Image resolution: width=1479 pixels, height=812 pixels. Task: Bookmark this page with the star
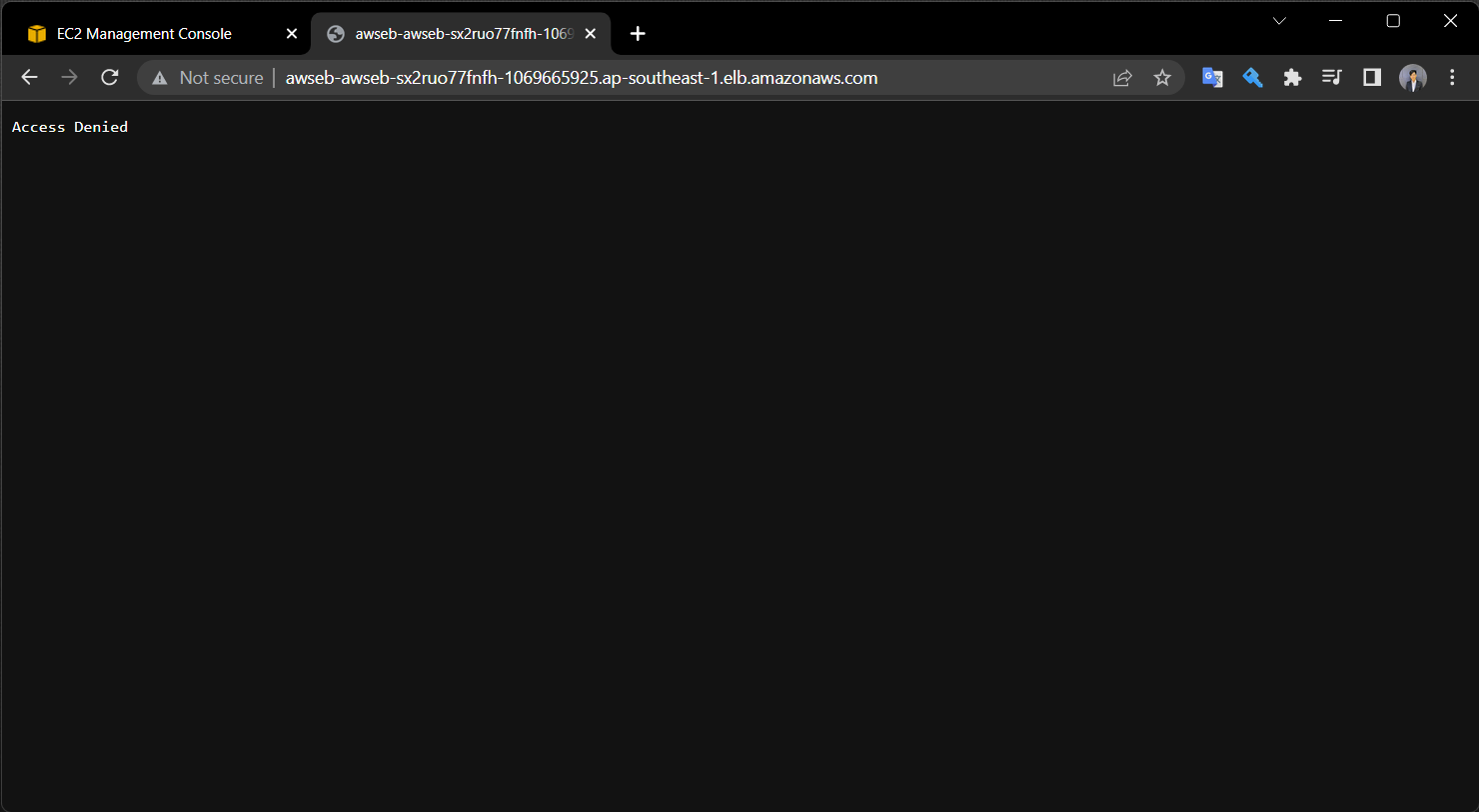[x=1161, y=77]
